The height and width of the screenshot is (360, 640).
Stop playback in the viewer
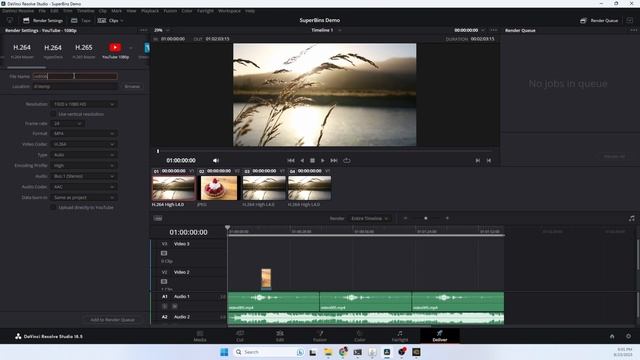click(312, 160)
